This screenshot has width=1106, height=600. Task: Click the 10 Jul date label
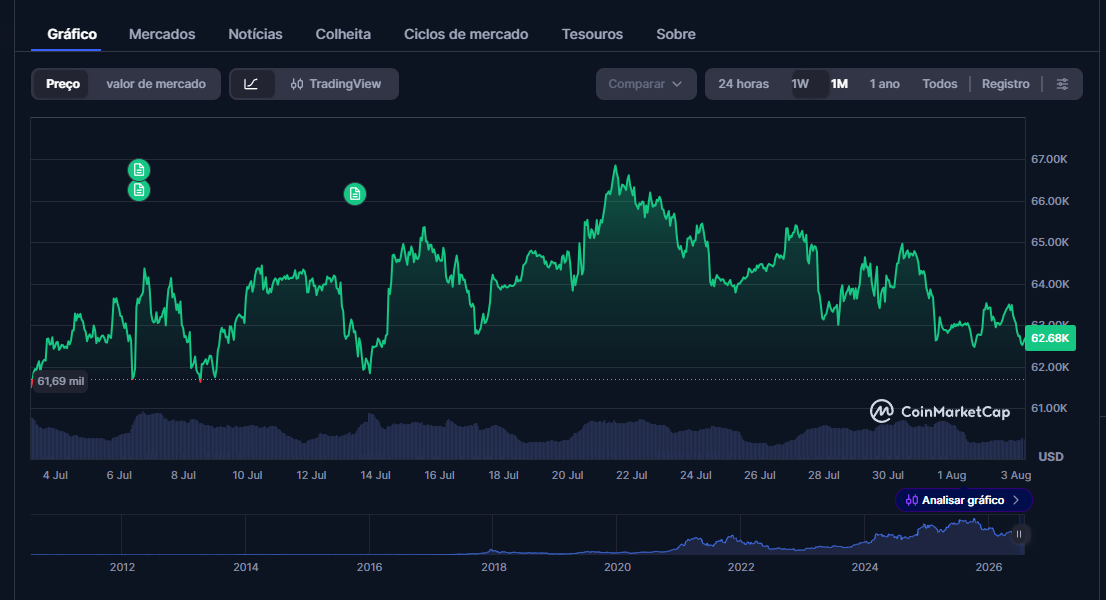(x=248, y=475)
